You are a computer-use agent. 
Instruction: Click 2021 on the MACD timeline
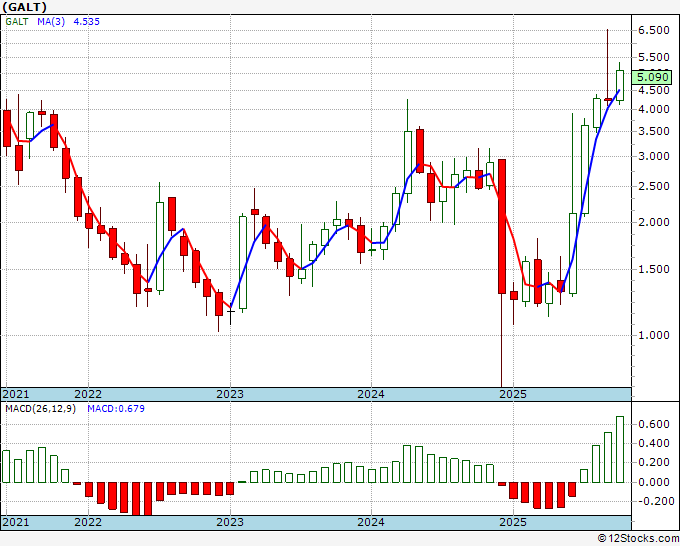16,522
